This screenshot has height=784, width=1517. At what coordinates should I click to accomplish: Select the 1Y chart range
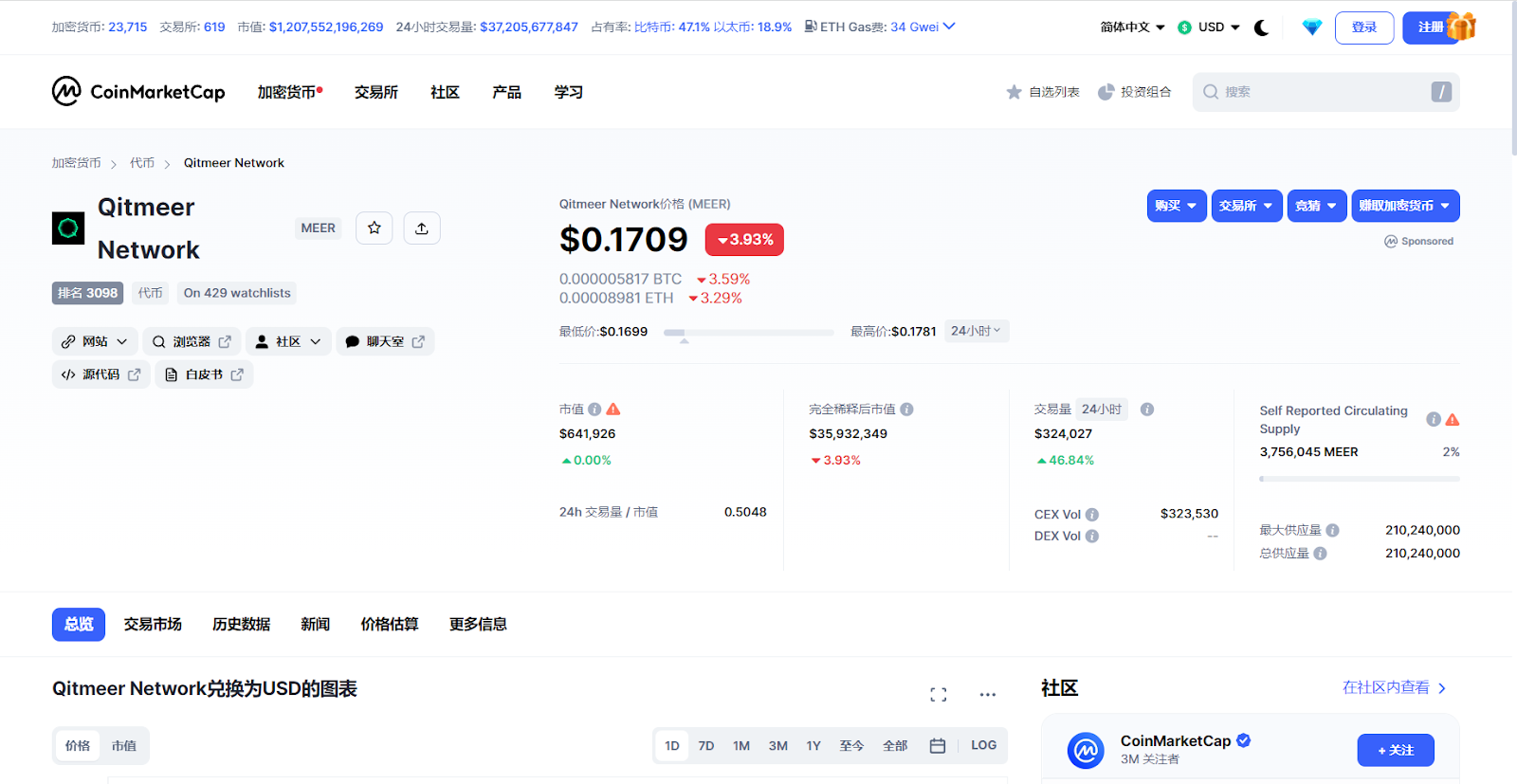coord(813,746)
